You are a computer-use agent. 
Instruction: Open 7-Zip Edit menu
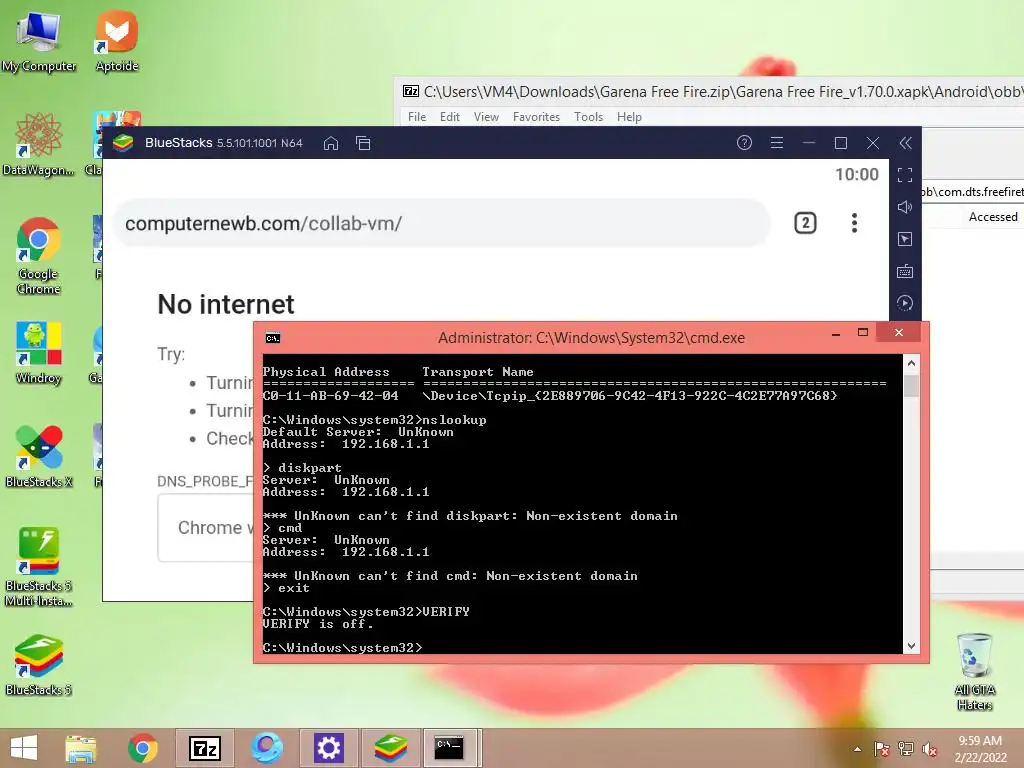coord(450,117)
